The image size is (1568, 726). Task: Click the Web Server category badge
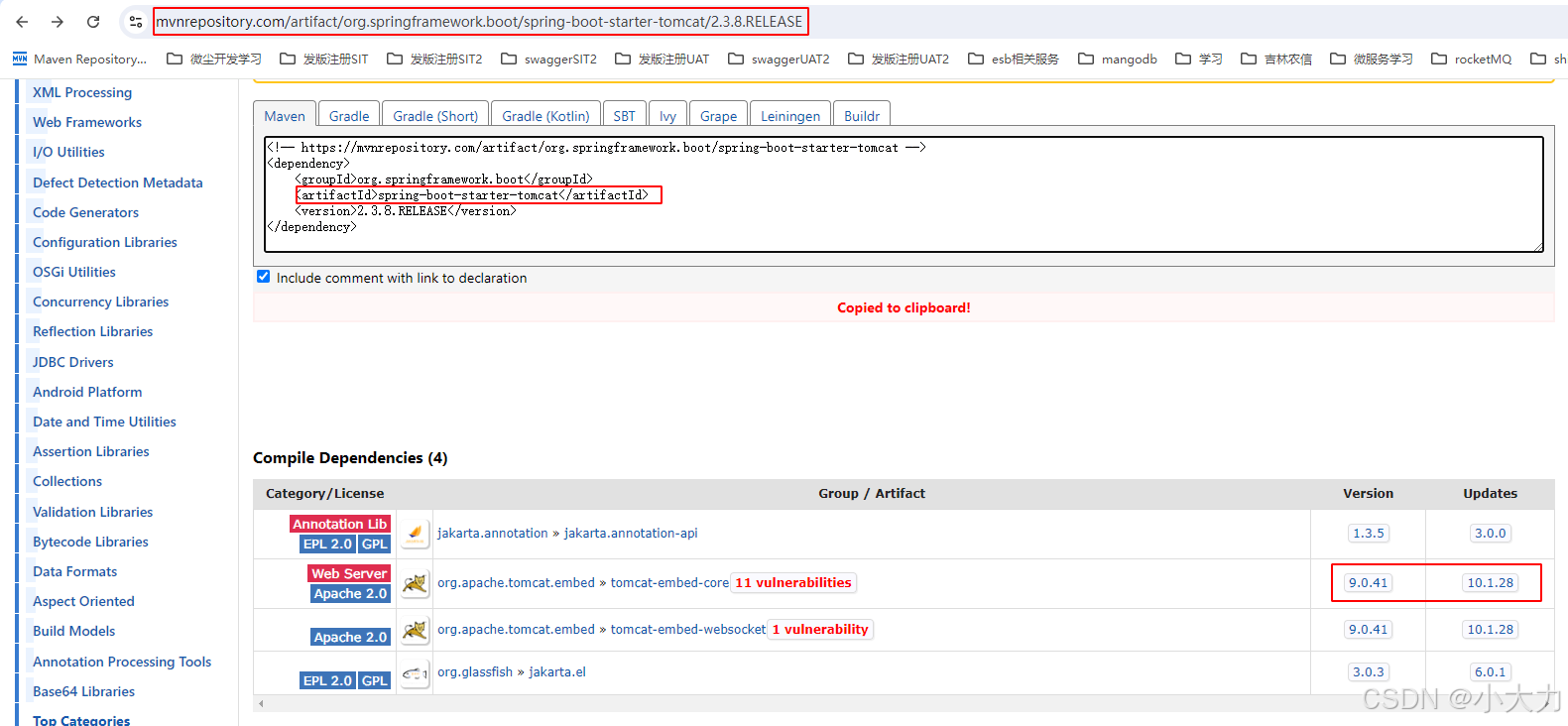pyautogui.click(x=349, y=573)
